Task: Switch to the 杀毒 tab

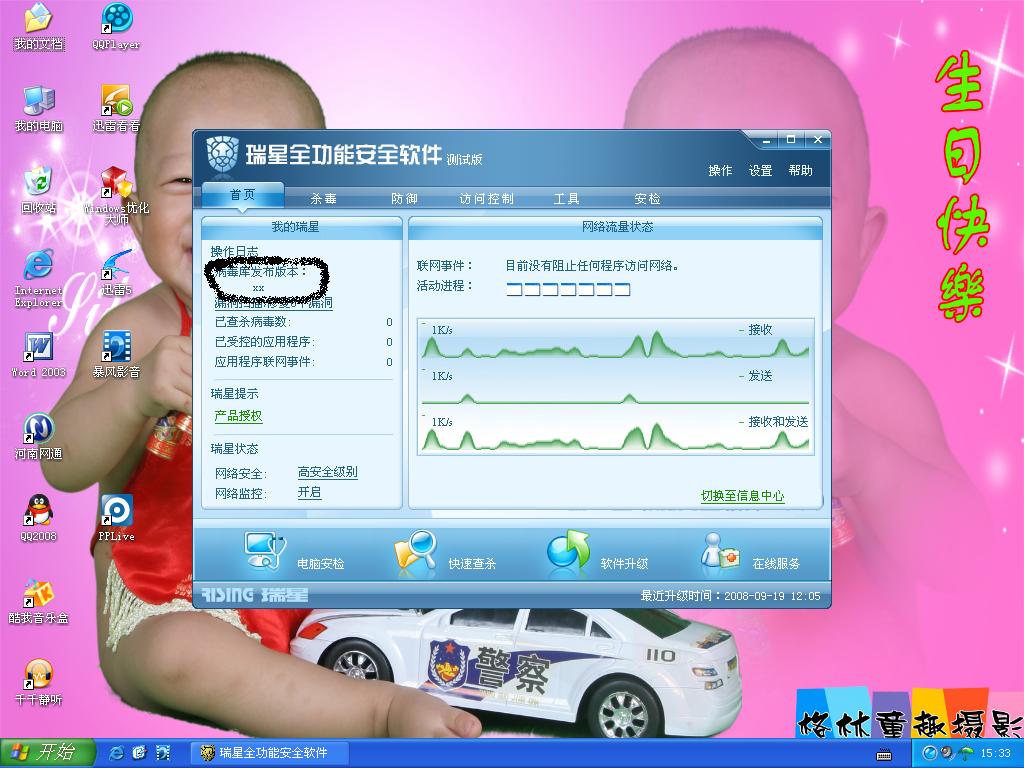Action: (x=323, y=199)
